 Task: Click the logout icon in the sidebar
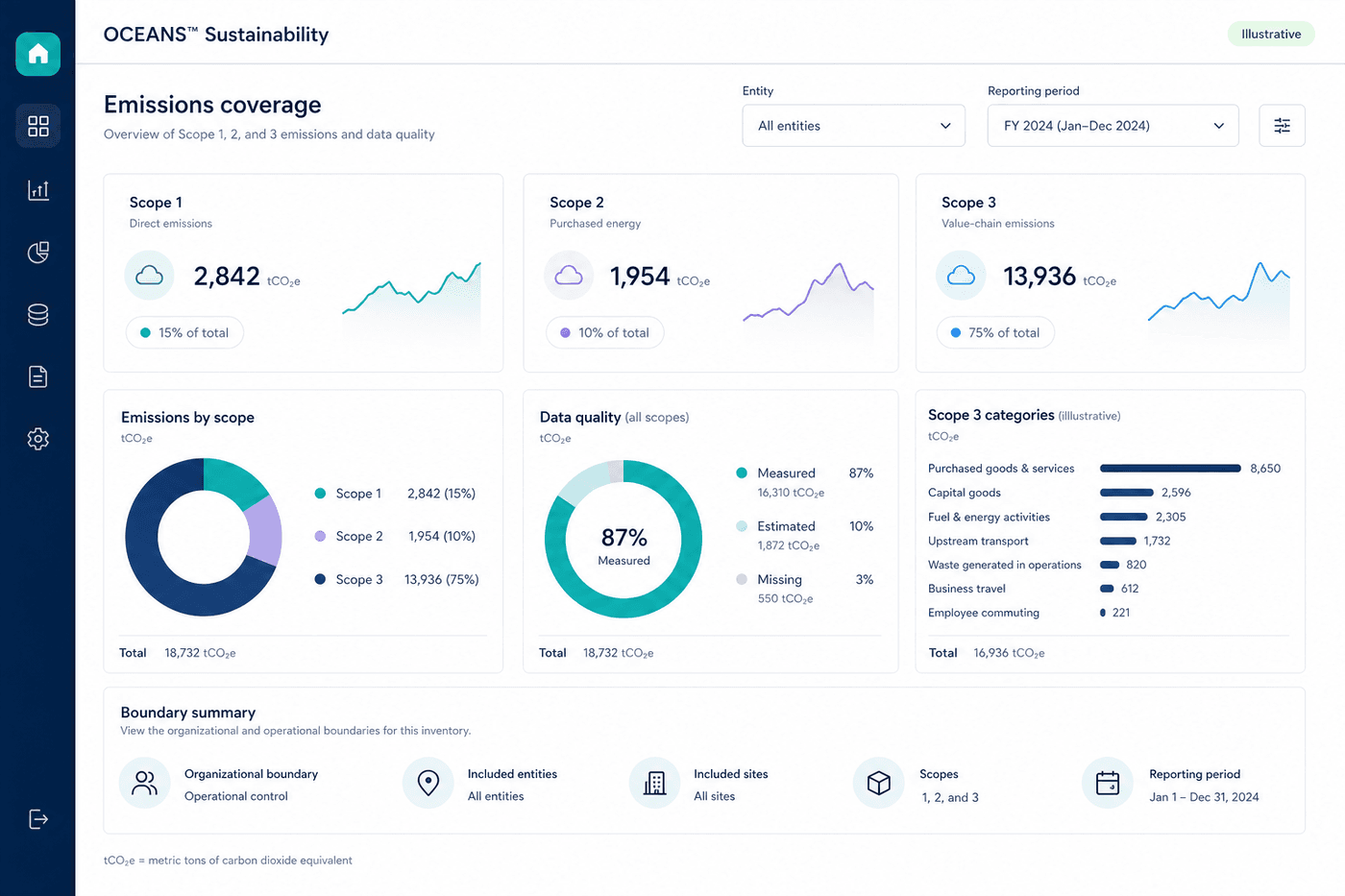point(38,819)
